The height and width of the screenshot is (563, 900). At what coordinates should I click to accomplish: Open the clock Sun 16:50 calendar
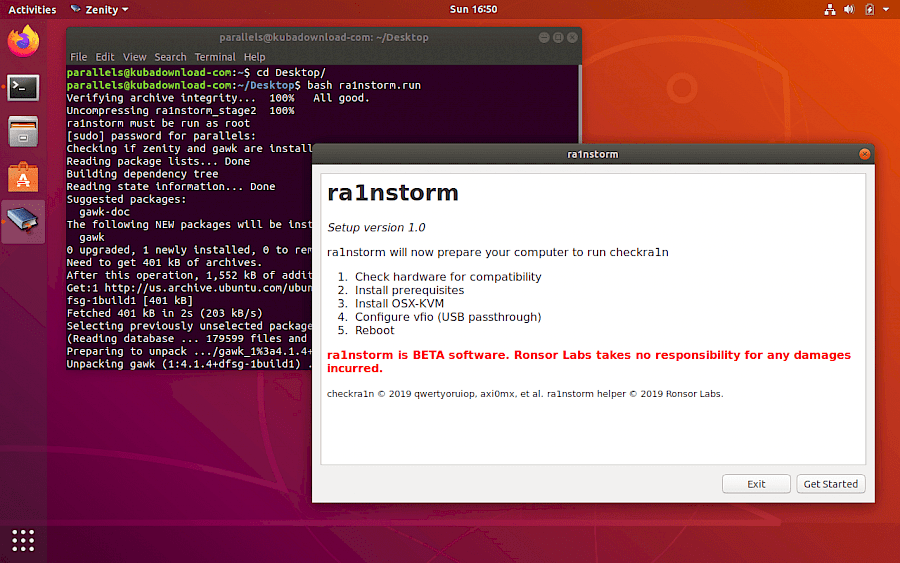point(473,9)
